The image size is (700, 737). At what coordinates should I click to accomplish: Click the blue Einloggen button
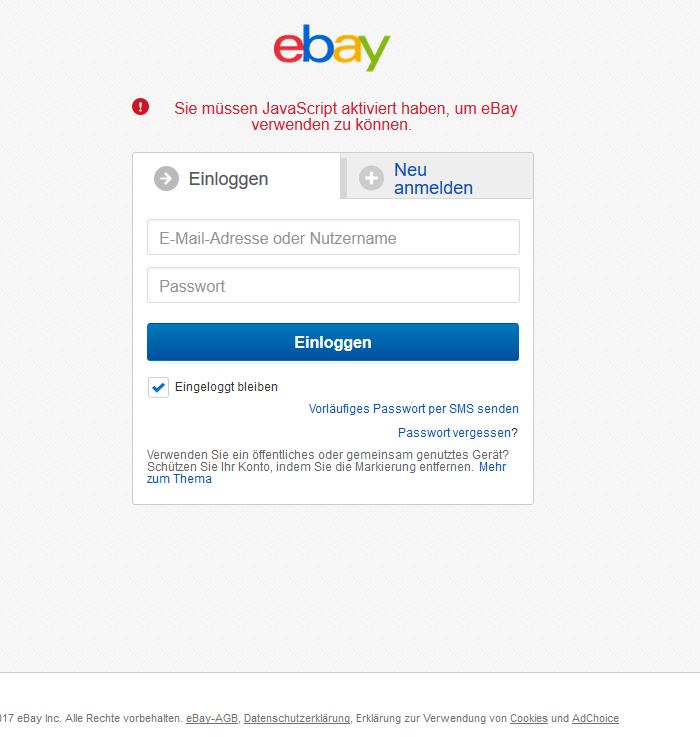[333, 342]
